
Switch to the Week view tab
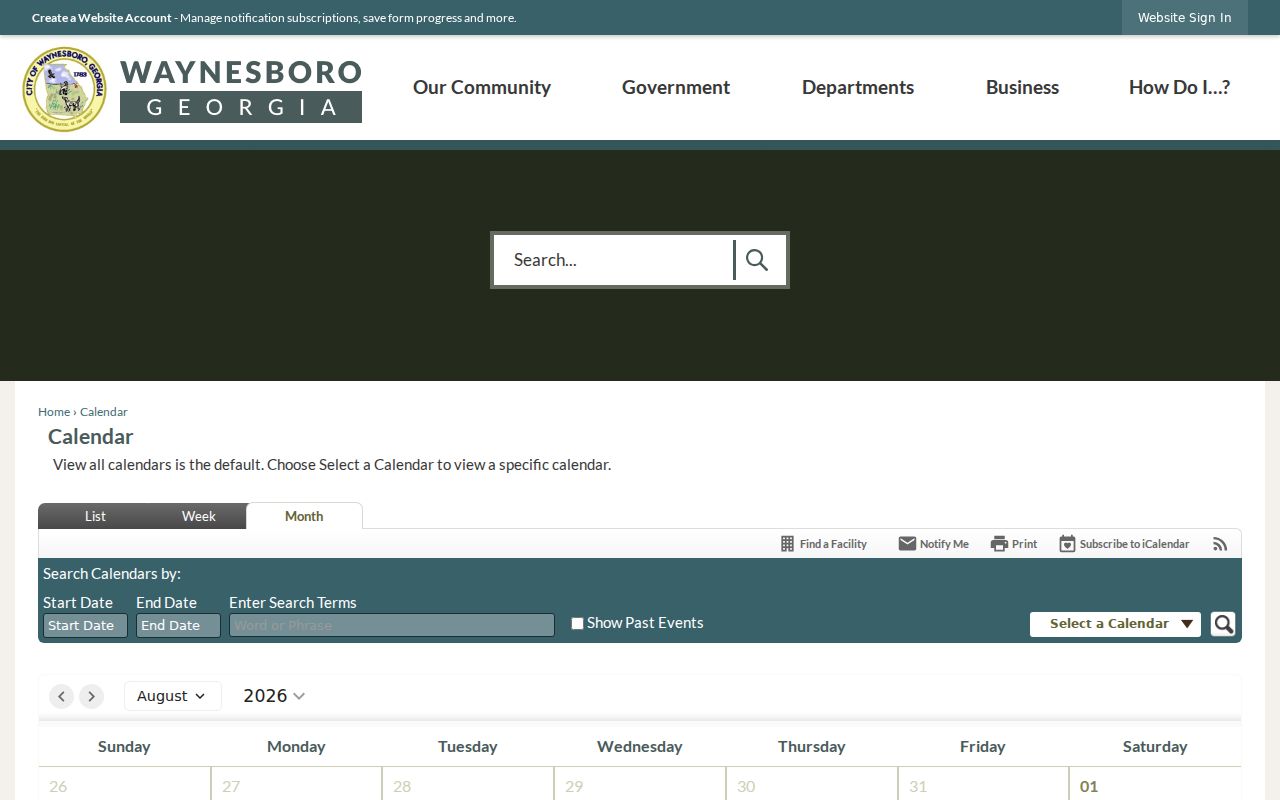click(198, 516)
